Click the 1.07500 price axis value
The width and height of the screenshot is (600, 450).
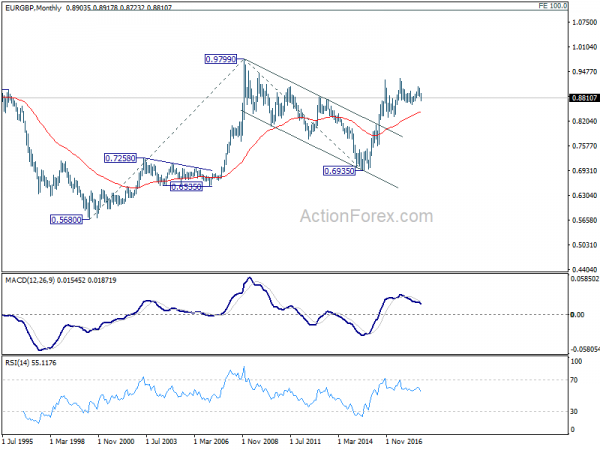(585, 22)
